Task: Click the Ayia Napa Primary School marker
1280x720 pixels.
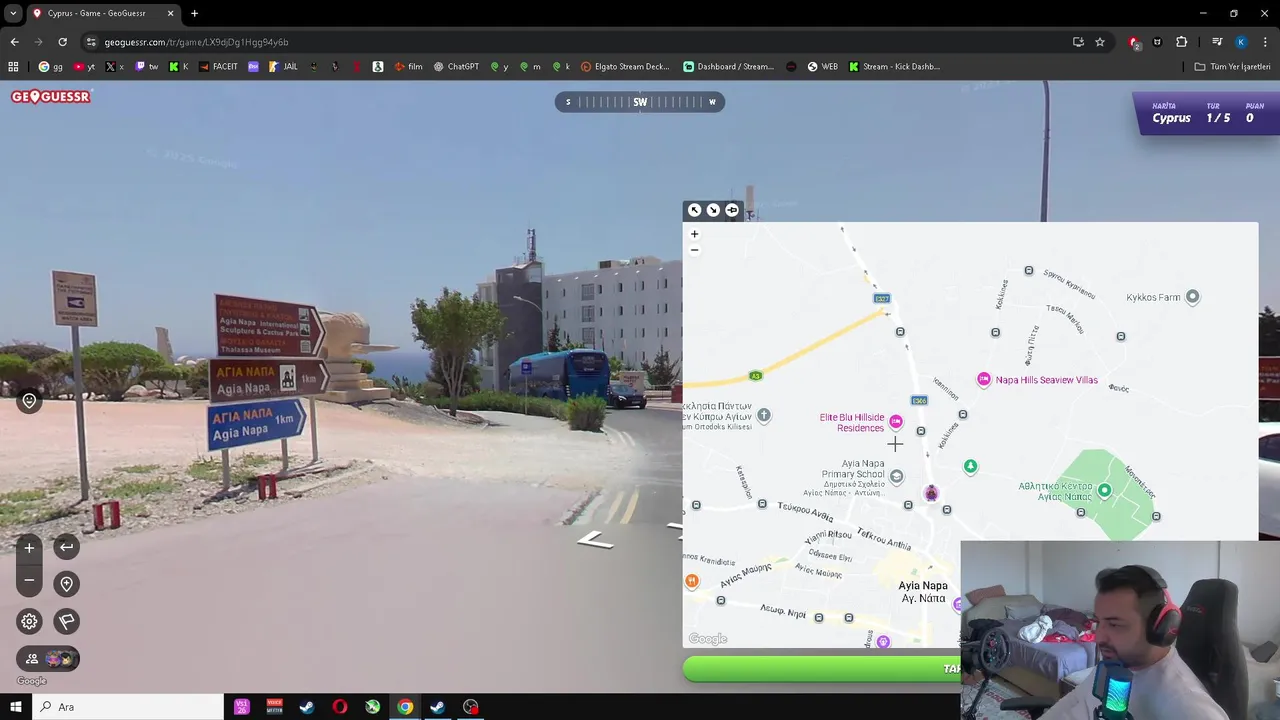Action: pyautogui.click(x=897, y=477)
